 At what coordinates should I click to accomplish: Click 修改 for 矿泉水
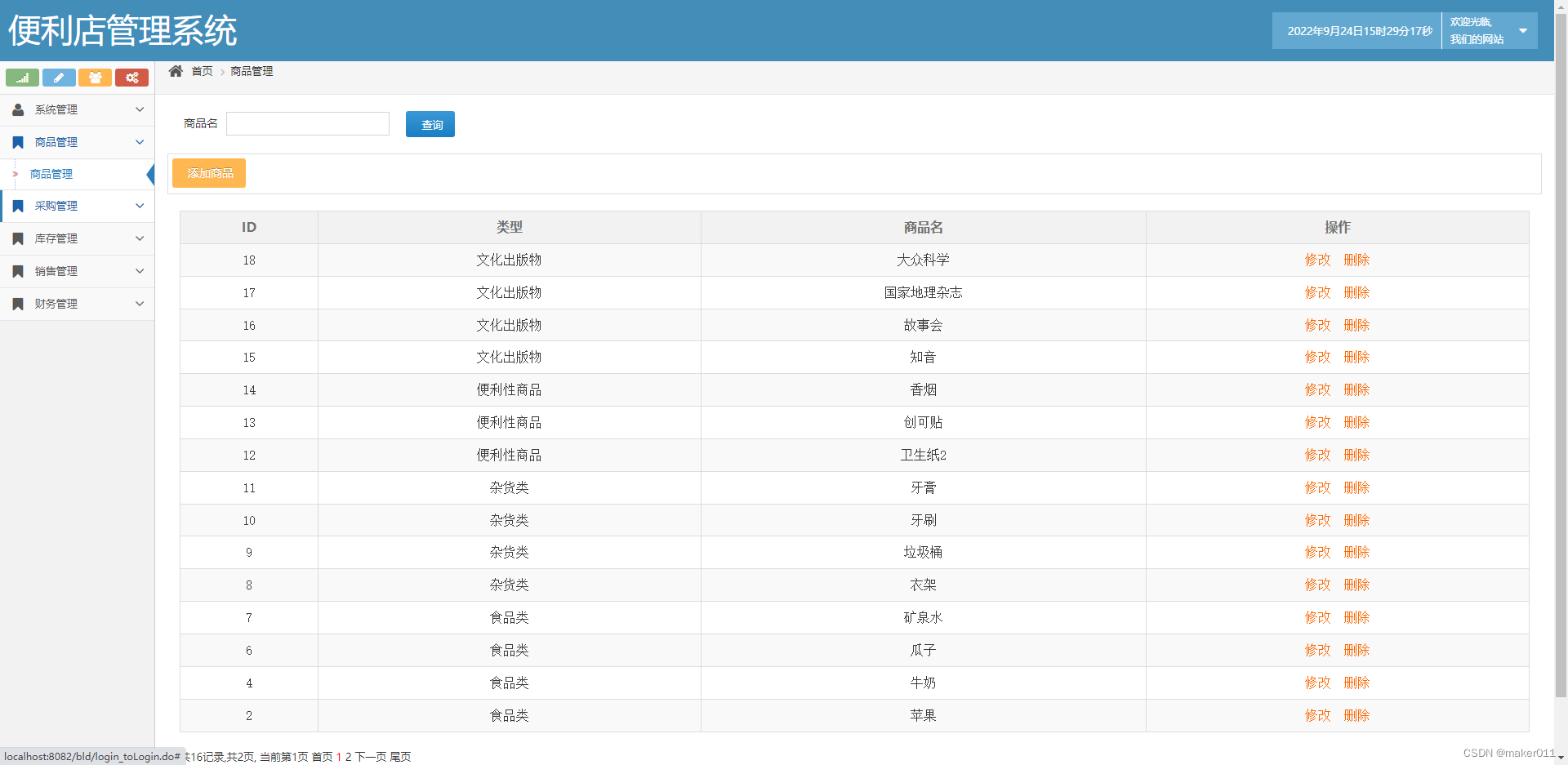[x=1317, y=617]
